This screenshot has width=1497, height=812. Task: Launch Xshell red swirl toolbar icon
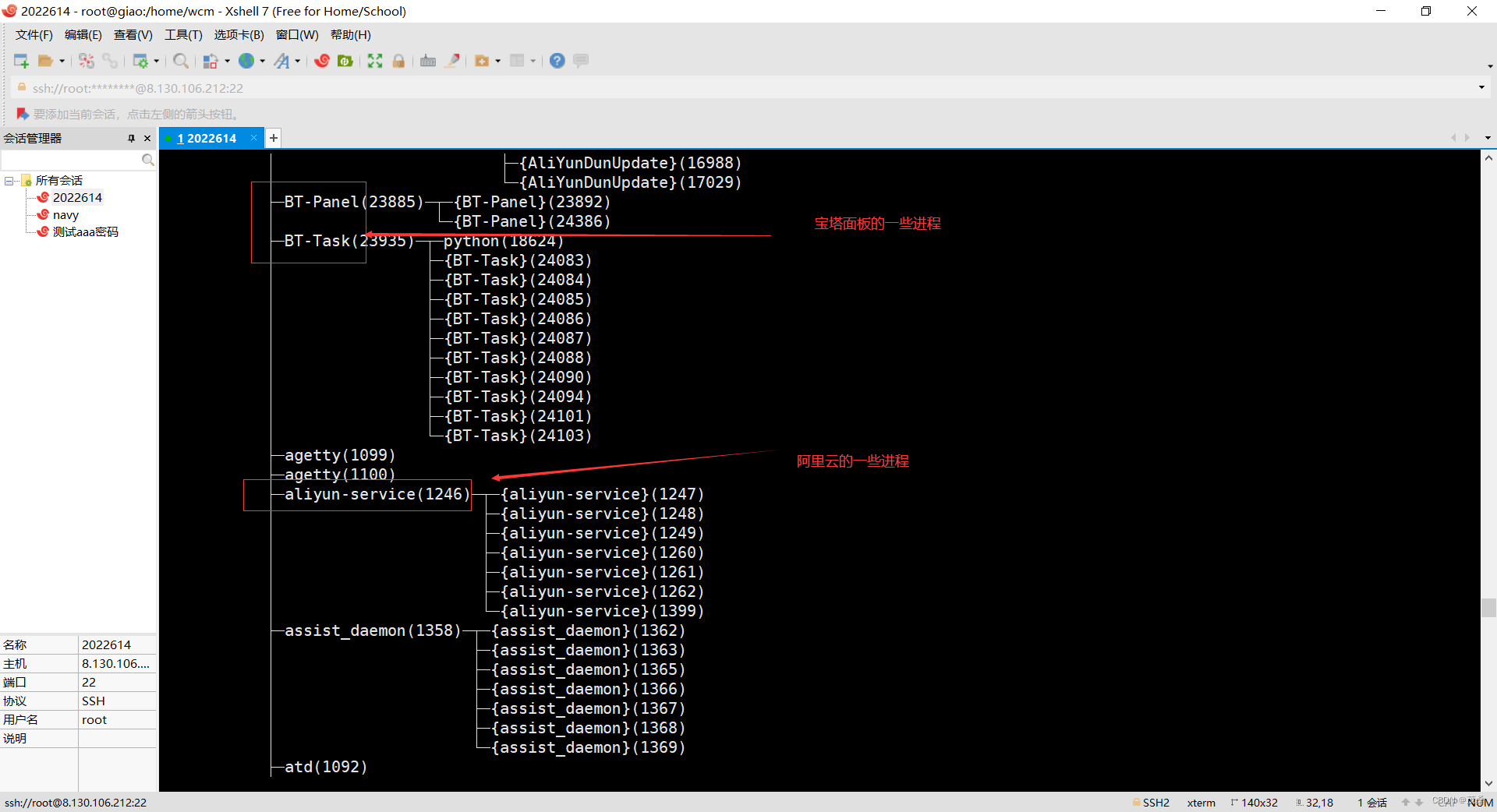pyautogui.click(x=322, y=61)
